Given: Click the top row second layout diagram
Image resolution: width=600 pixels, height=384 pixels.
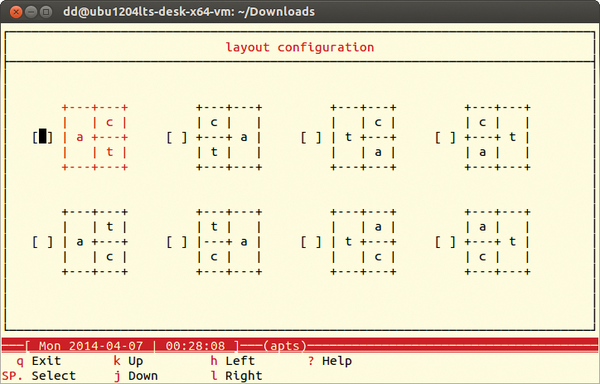Looking at the screenshot, I should 229,137.
